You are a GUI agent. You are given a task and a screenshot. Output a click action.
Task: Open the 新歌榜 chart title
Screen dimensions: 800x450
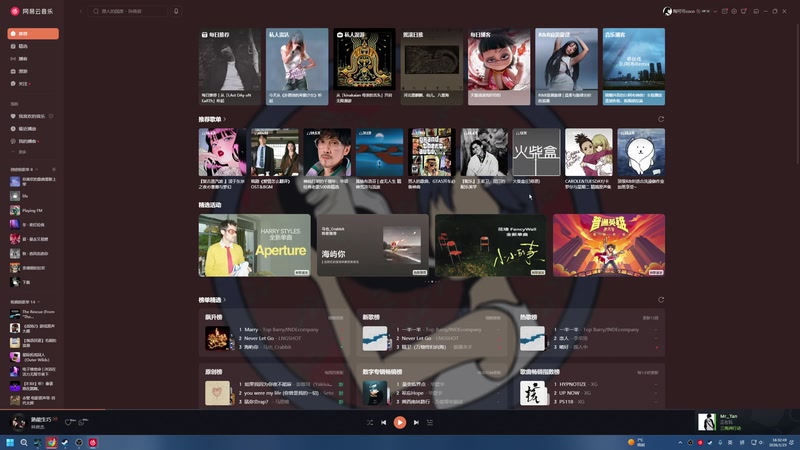371,317
